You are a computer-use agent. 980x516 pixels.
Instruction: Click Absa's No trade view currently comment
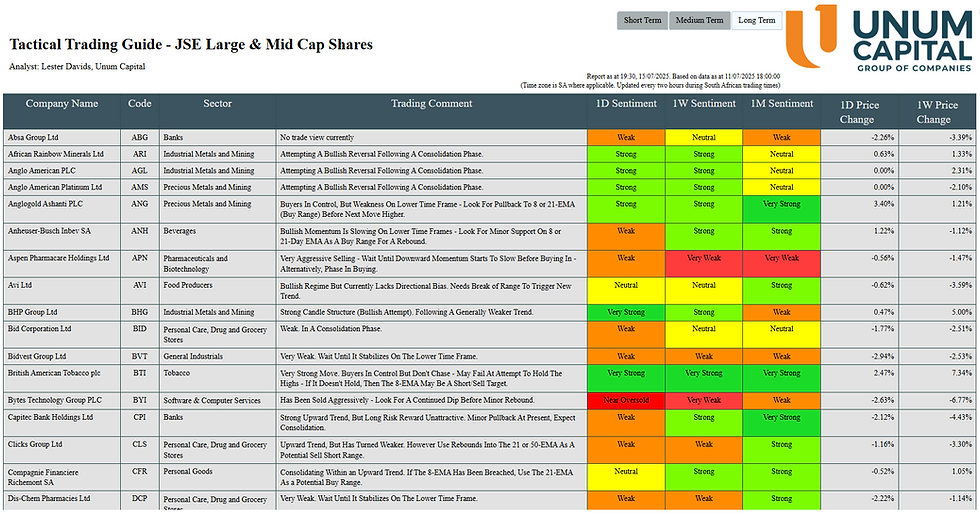(x=317, y=137)
